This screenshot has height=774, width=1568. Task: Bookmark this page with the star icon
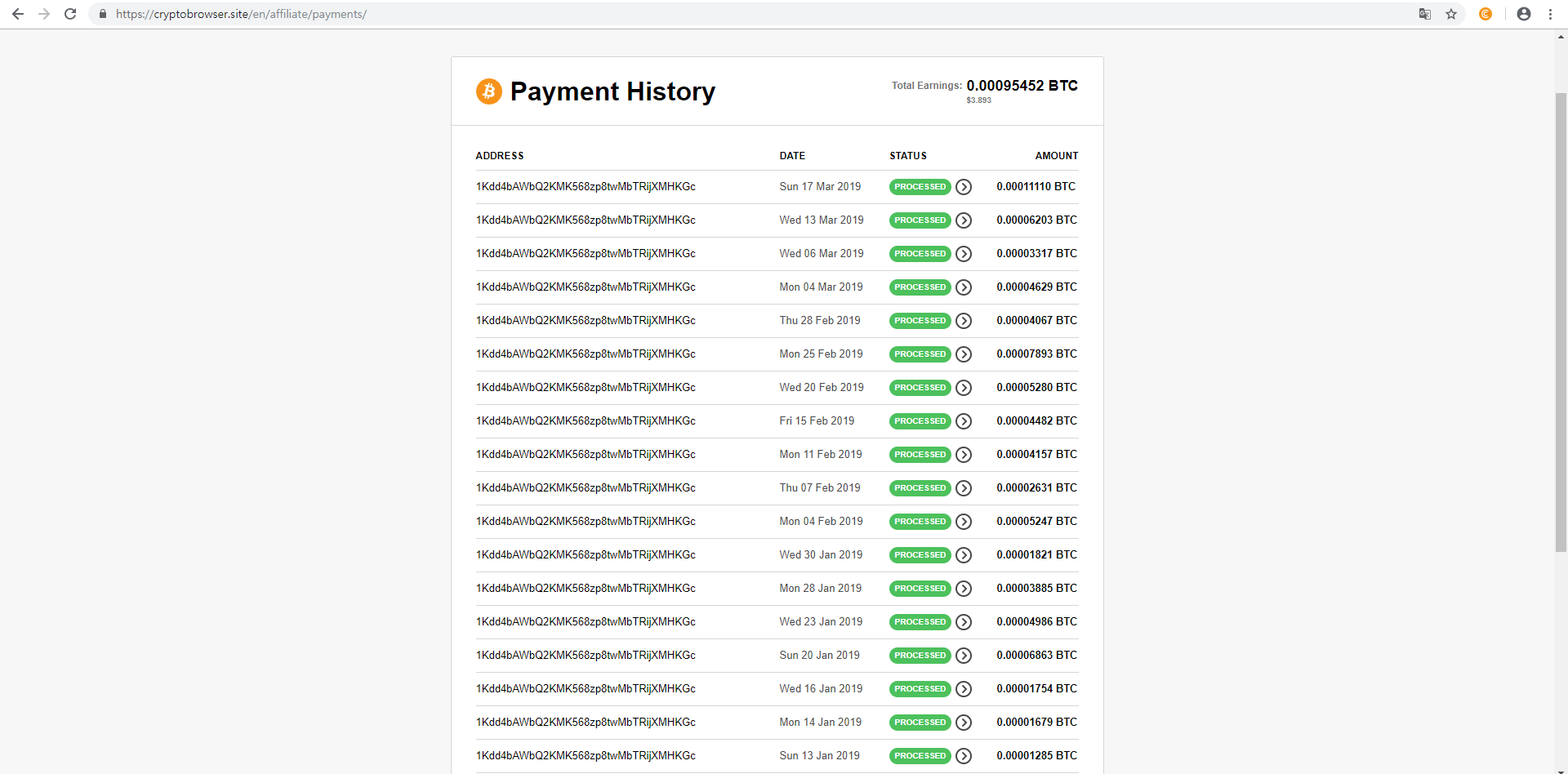[1451, 14]
